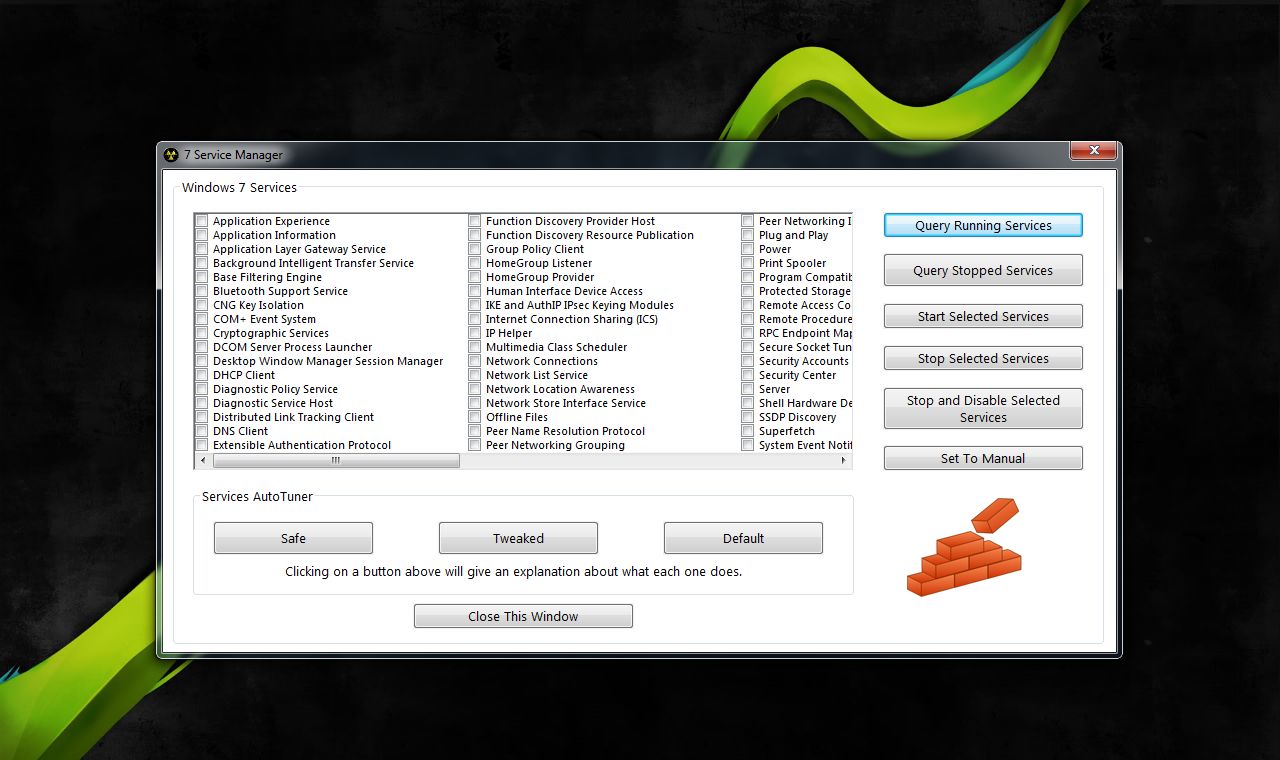Check Function Discovery Resource Publication
Screen dimensions: 1280x760
click(475, 235)
